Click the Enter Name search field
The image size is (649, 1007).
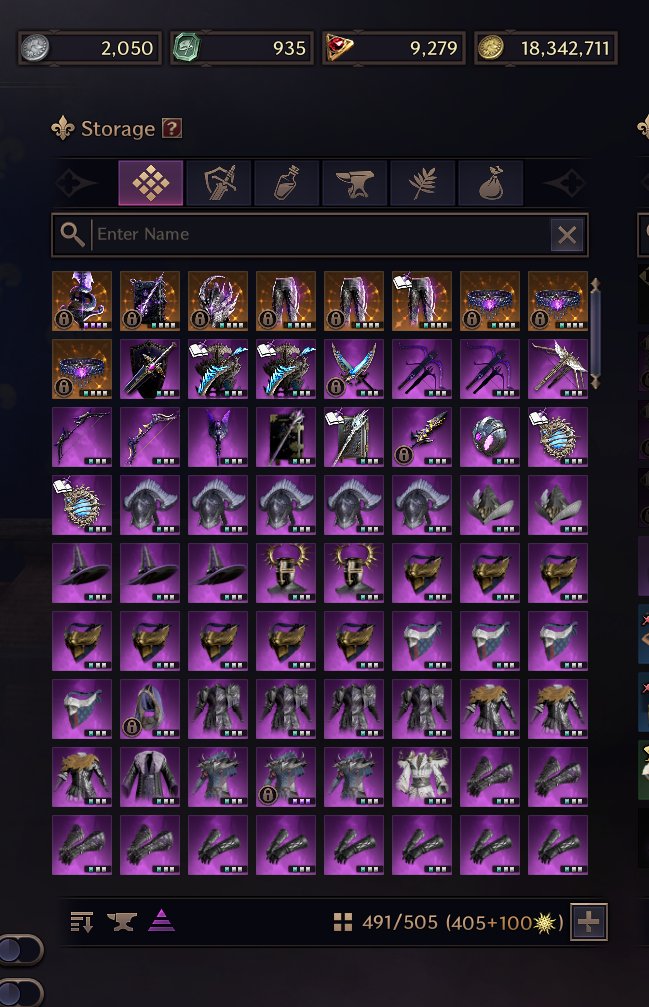[320, 234]
